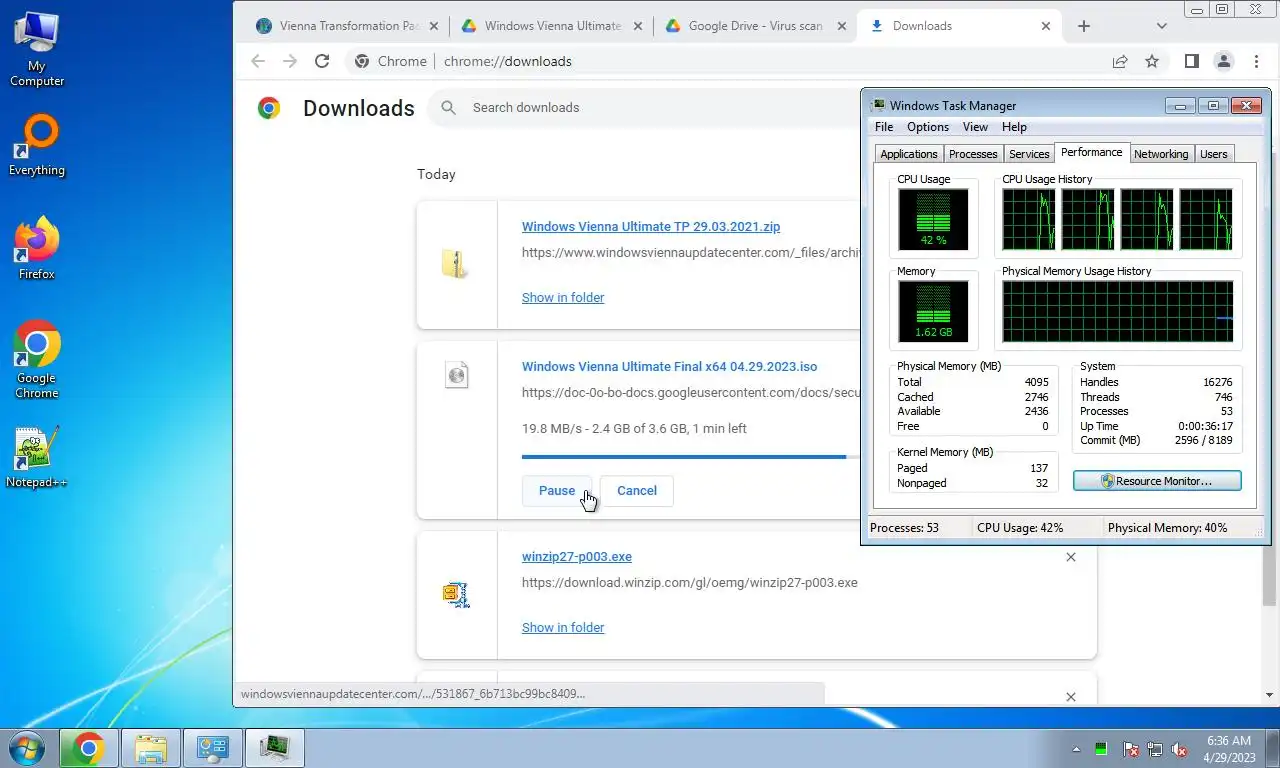Click the Downloads page scrollbar down arrow
This screenshot has width=1280, height=768.
[1270, 695]
